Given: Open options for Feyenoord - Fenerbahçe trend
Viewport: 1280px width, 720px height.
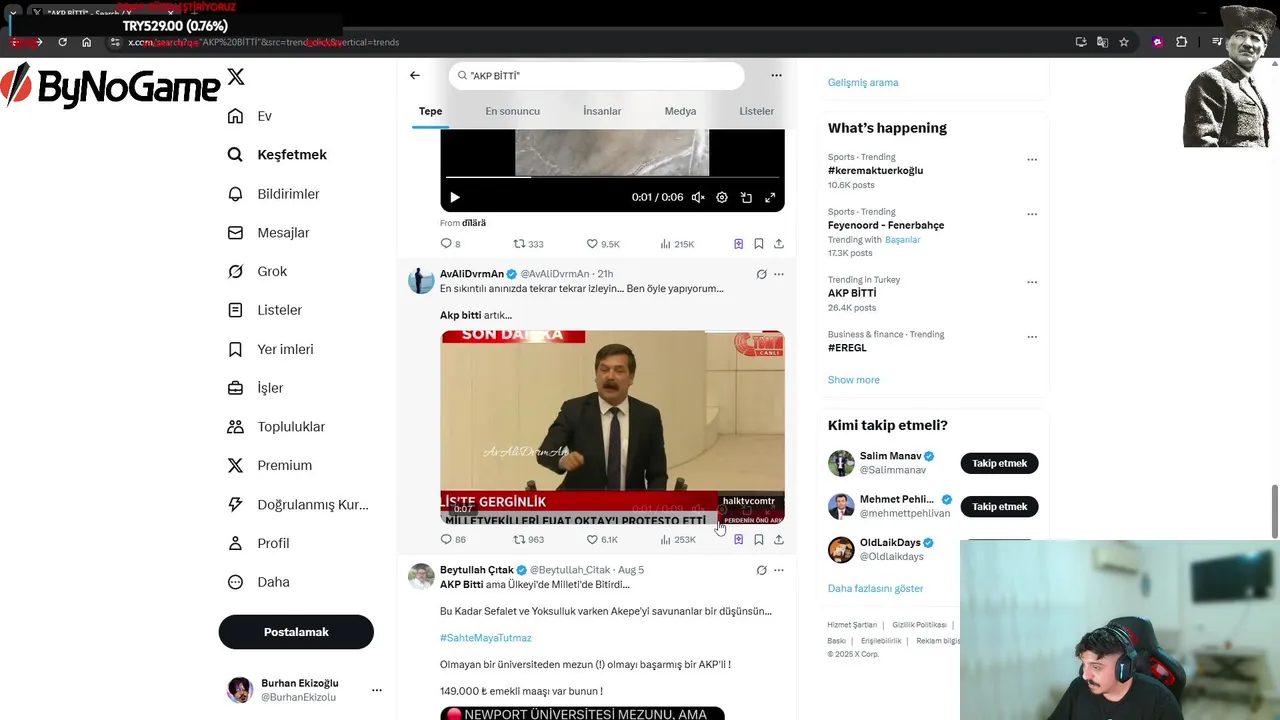Looking at the screenshot, I should [1032, 214].
